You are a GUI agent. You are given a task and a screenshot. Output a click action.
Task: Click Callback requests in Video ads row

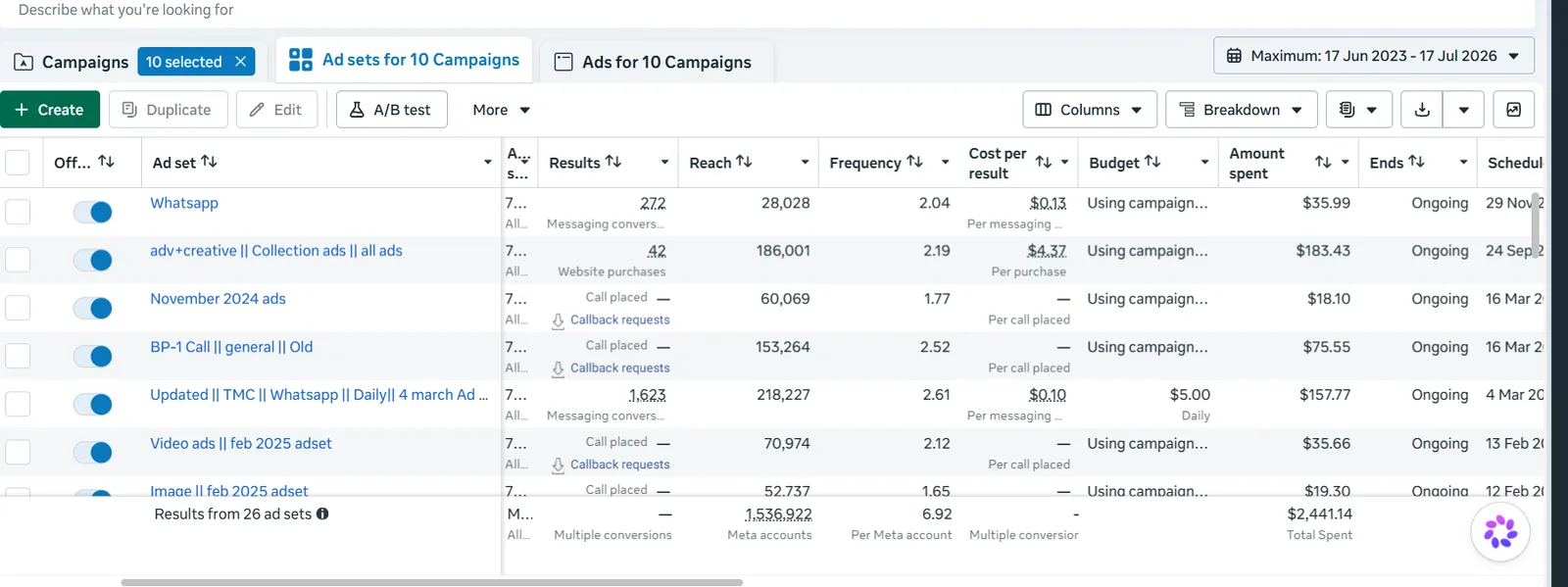(619, 465)
